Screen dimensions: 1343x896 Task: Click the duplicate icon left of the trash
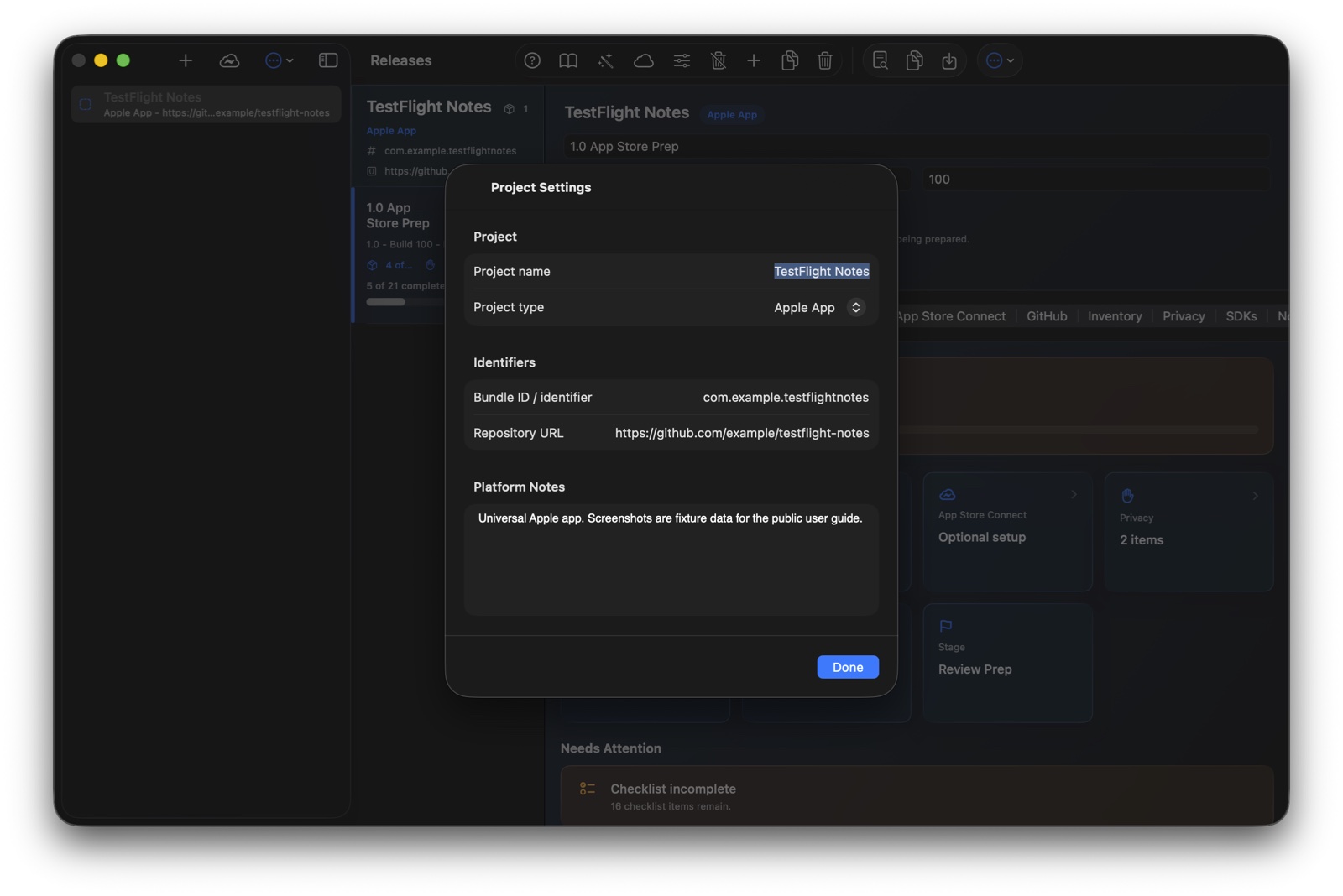point(790,60)
